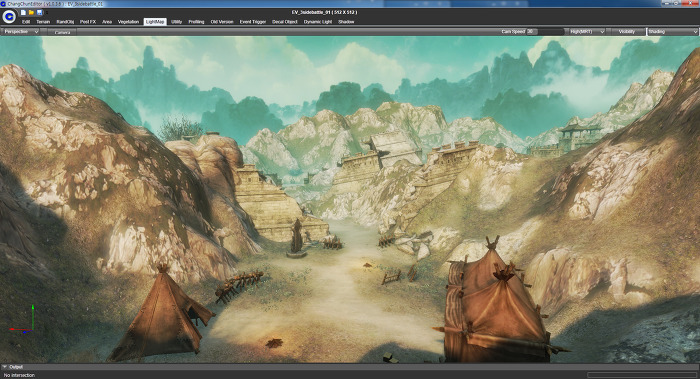
Task: Select the Shadow tab
Action: click(346, 21)
